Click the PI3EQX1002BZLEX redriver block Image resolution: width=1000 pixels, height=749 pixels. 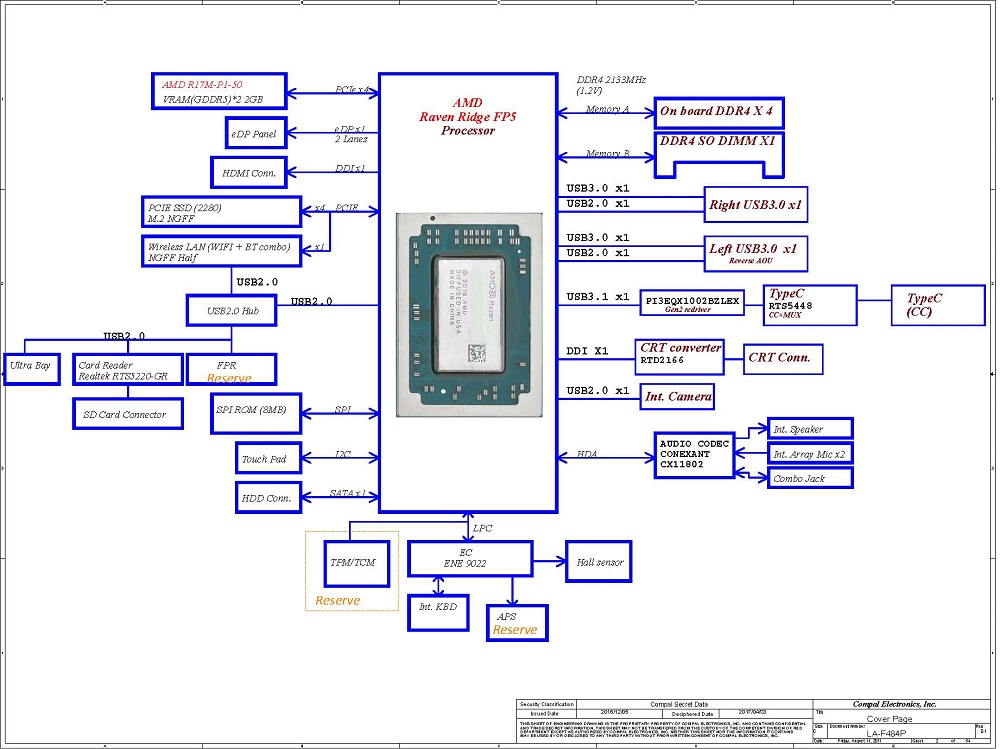(692, 303)
